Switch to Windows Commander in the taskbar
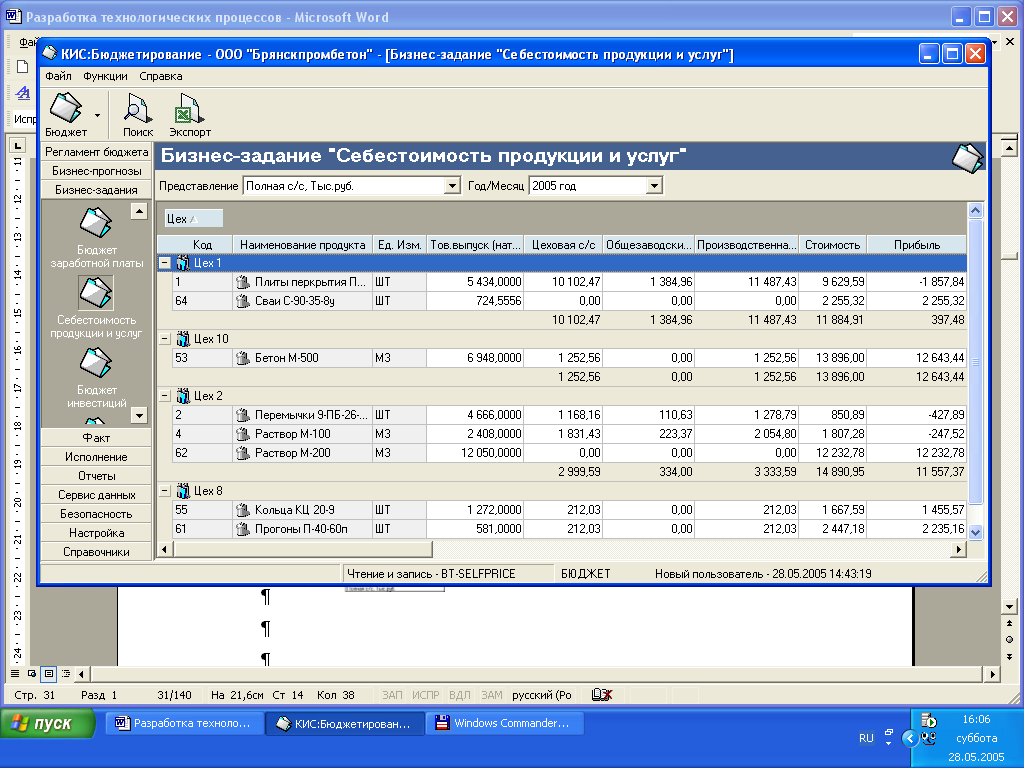Image resolution: width=1024 pixels, height=768 pixels. tap(502, 723)
